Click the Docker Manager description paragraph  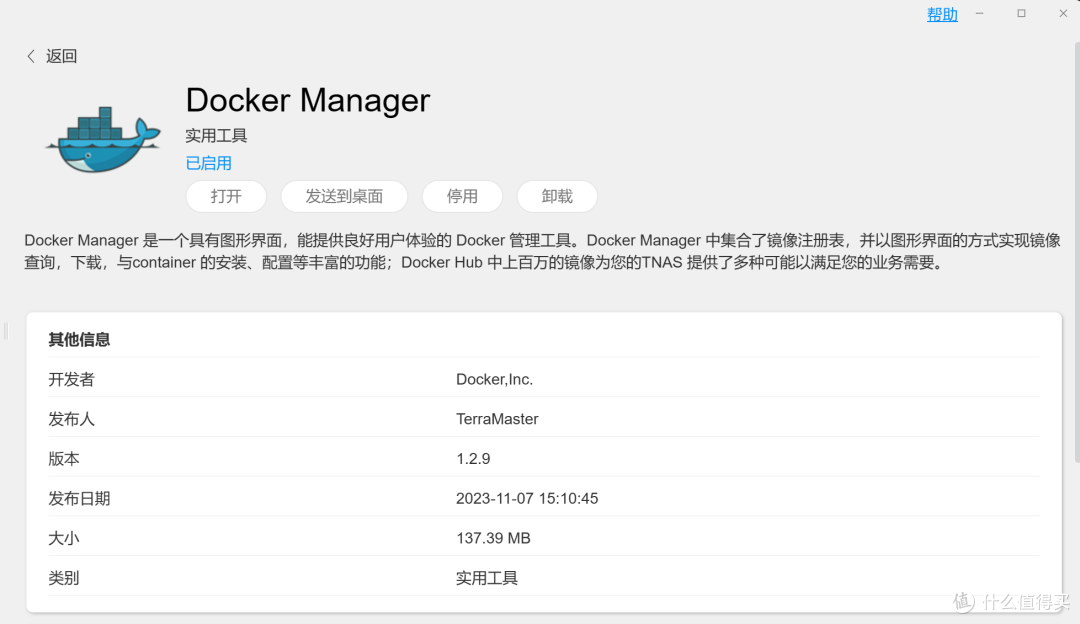click(542, 251)
